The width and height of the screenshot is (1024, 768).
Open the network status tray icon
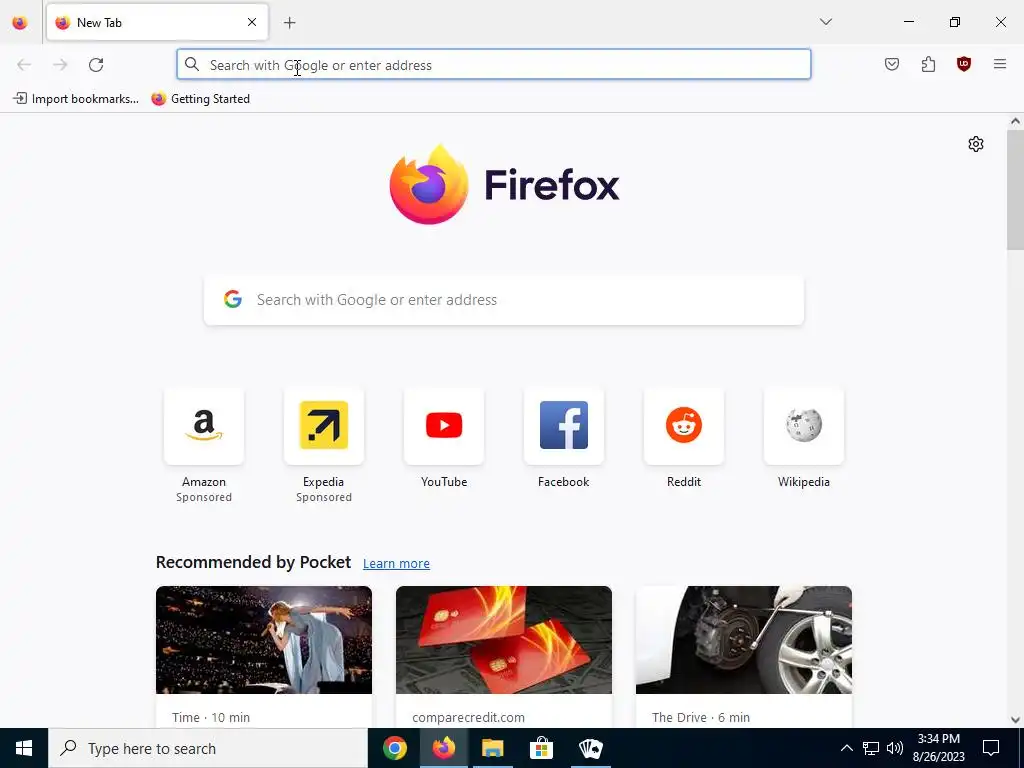point(871,748)
